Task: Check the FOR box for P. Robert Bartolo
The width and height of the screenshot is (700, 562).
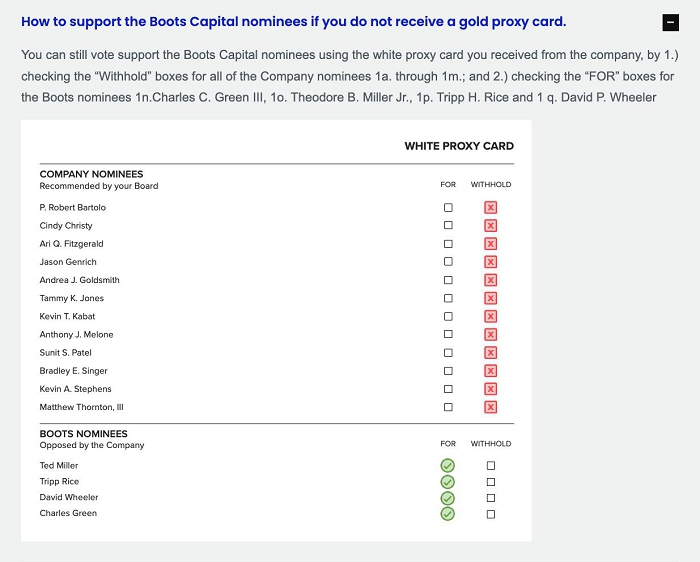Action: 448,208
